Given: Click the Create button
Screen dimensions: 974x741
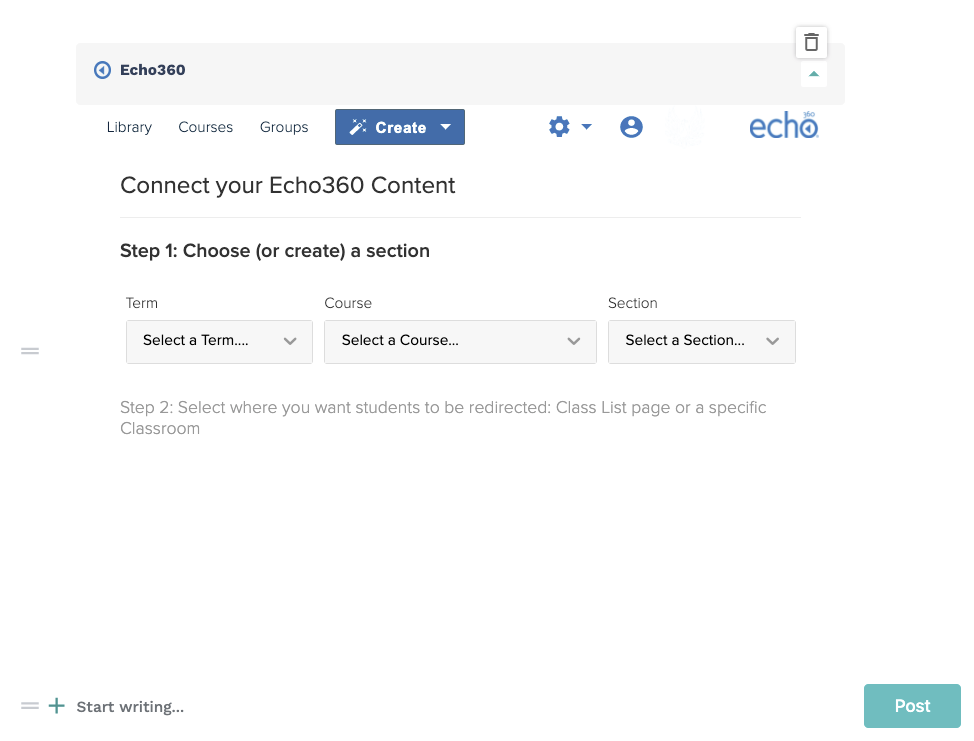Looking at the screenshot, I should pyautogui.click(x=399, y=127).
